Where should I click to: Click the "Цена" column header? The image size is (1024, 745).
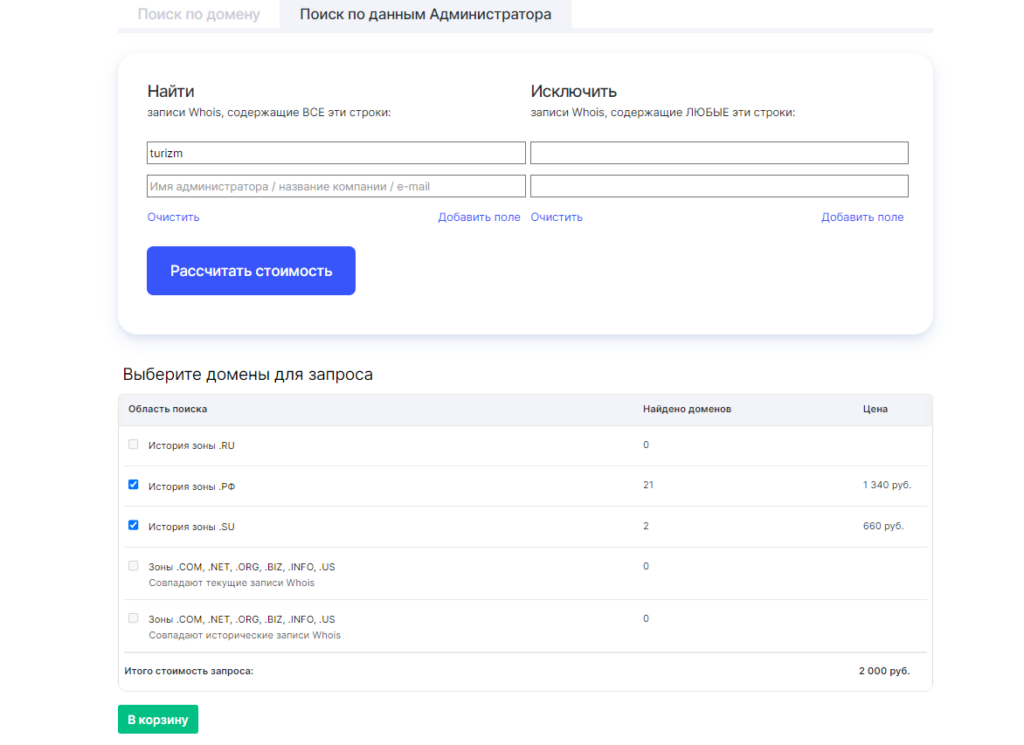pos(875,409)
